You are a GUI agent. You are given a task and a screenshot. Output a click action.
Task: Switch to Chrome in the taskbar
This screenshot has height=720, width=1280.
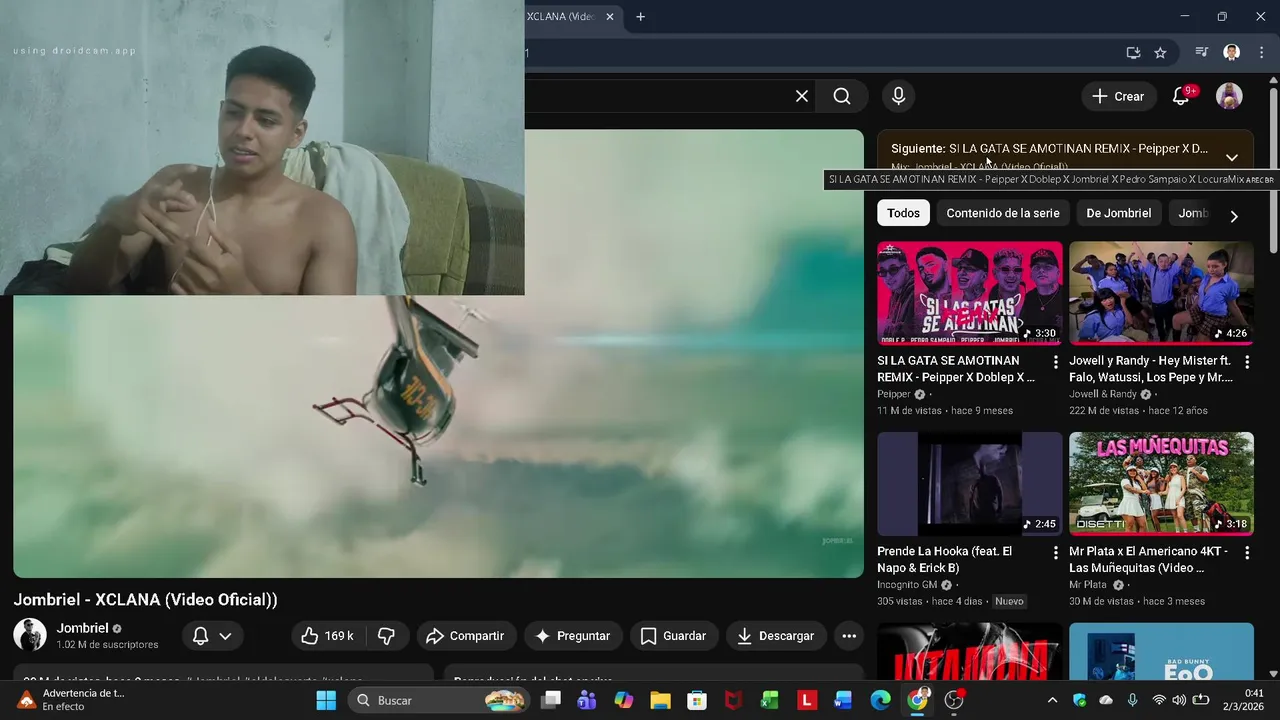(917, 700)
